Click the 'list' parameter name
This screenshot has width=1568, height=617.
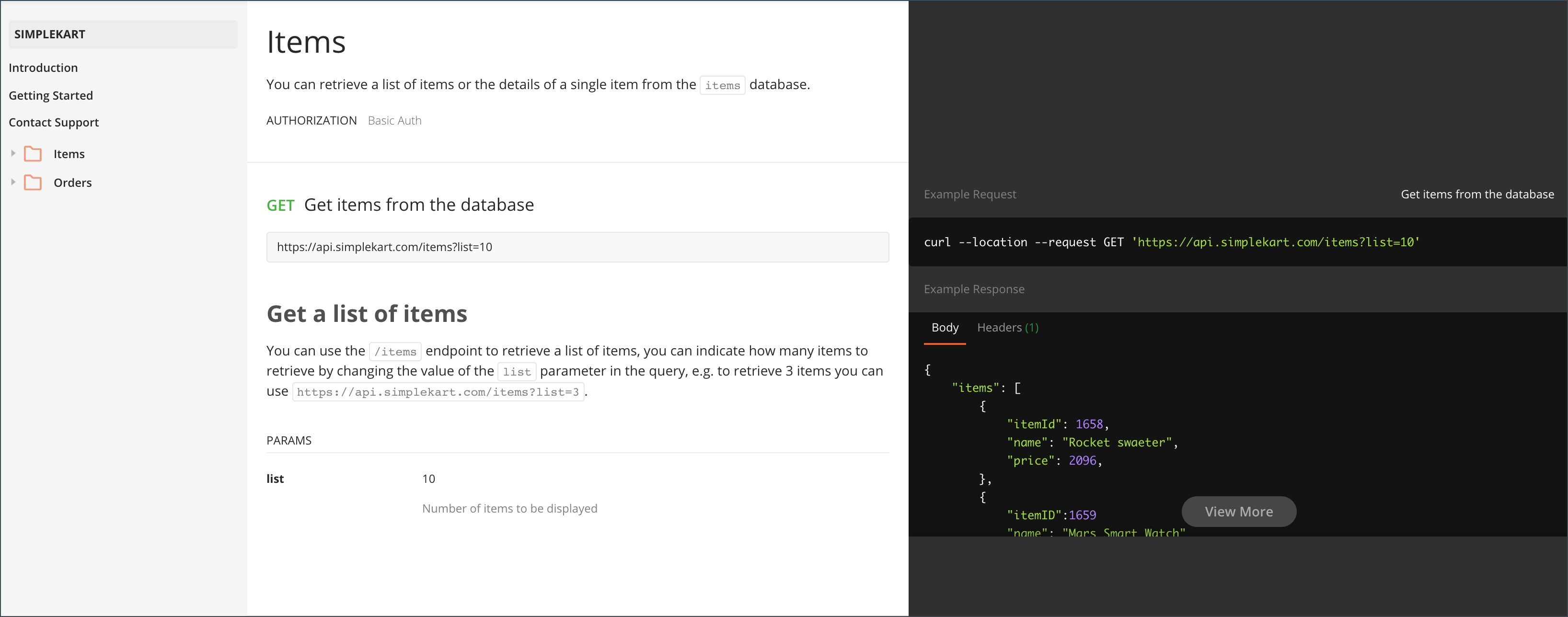(x=275, y=479)
